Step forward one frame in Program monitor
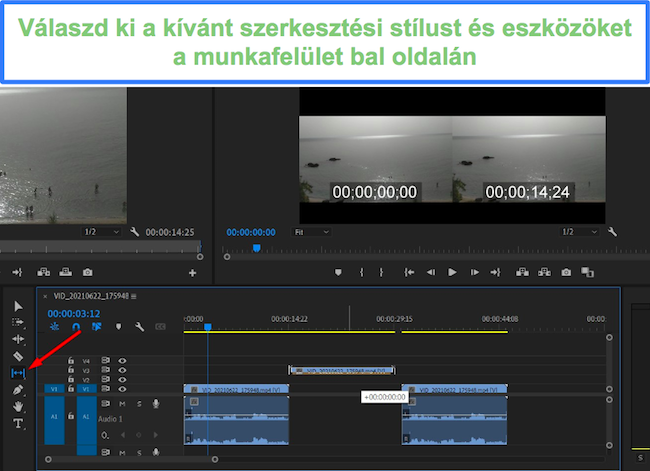The width and height of the screenshot is (650, 471). pos(475,272)
